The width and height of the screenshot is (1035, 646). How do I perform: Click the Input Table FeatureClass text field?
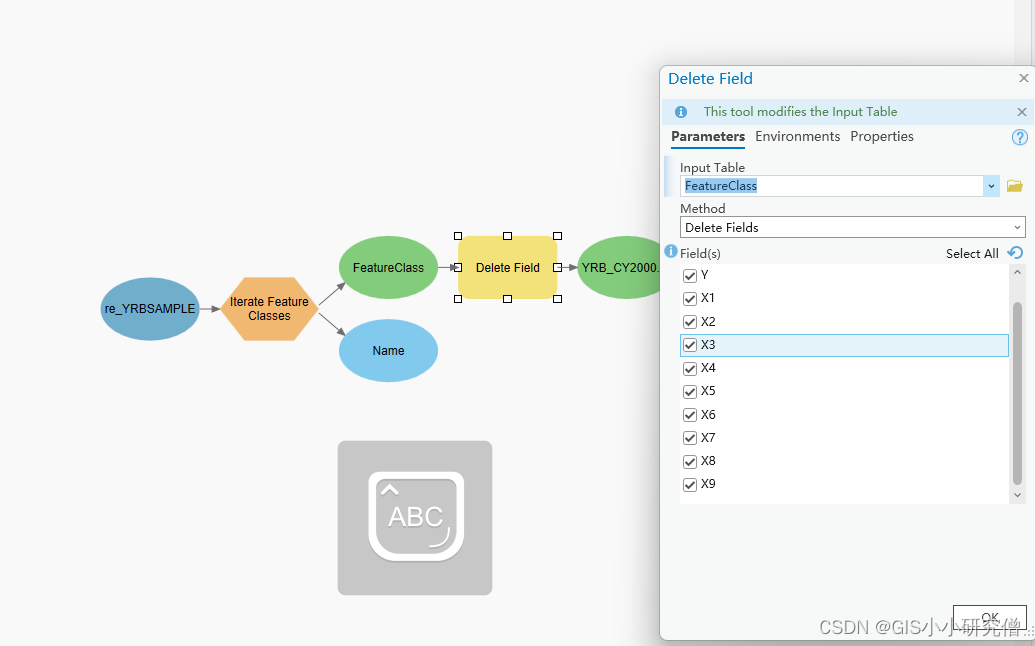(832, 186)
